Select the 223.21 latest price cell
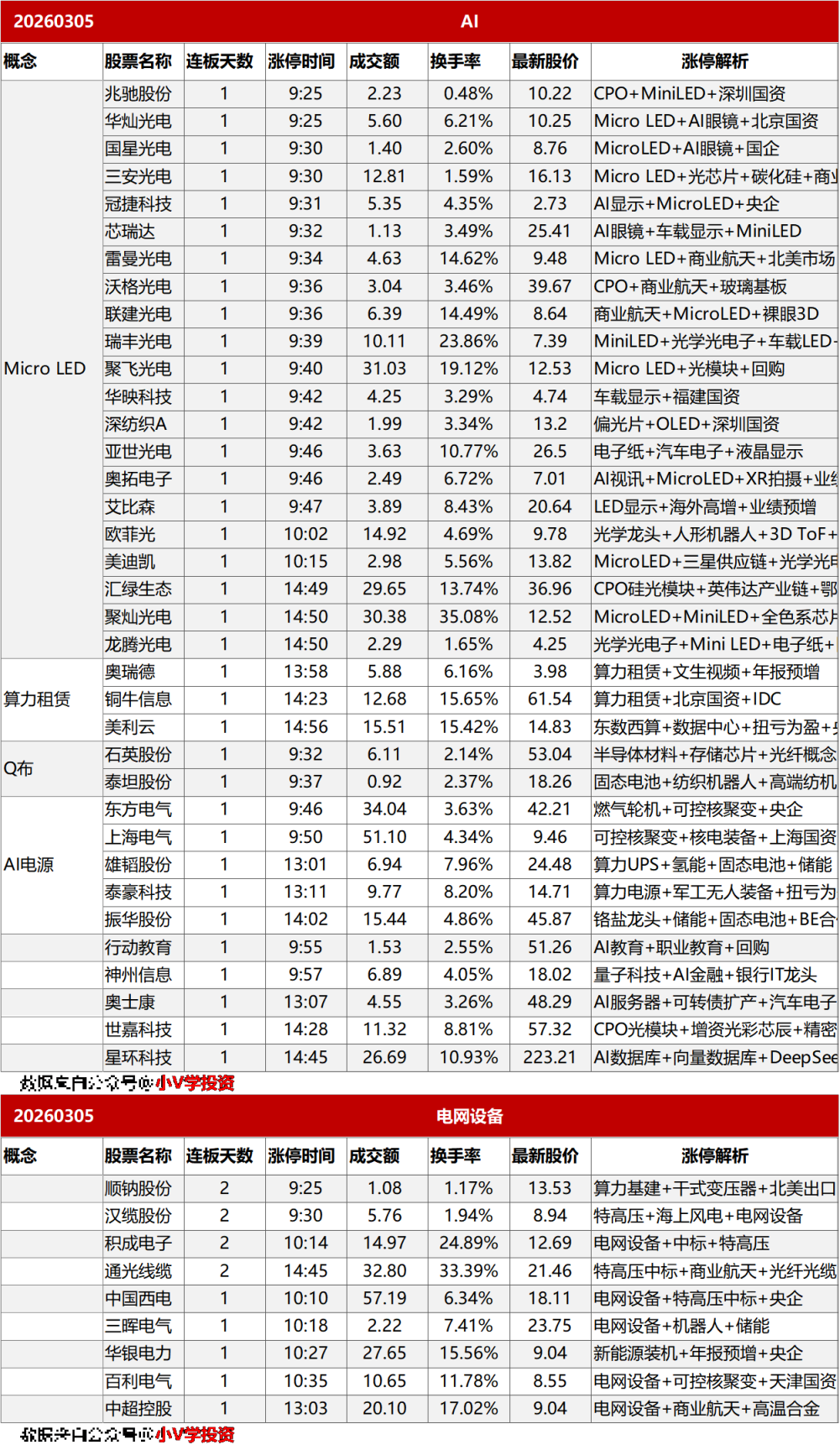840x1445 pixels. [550, 1058]
